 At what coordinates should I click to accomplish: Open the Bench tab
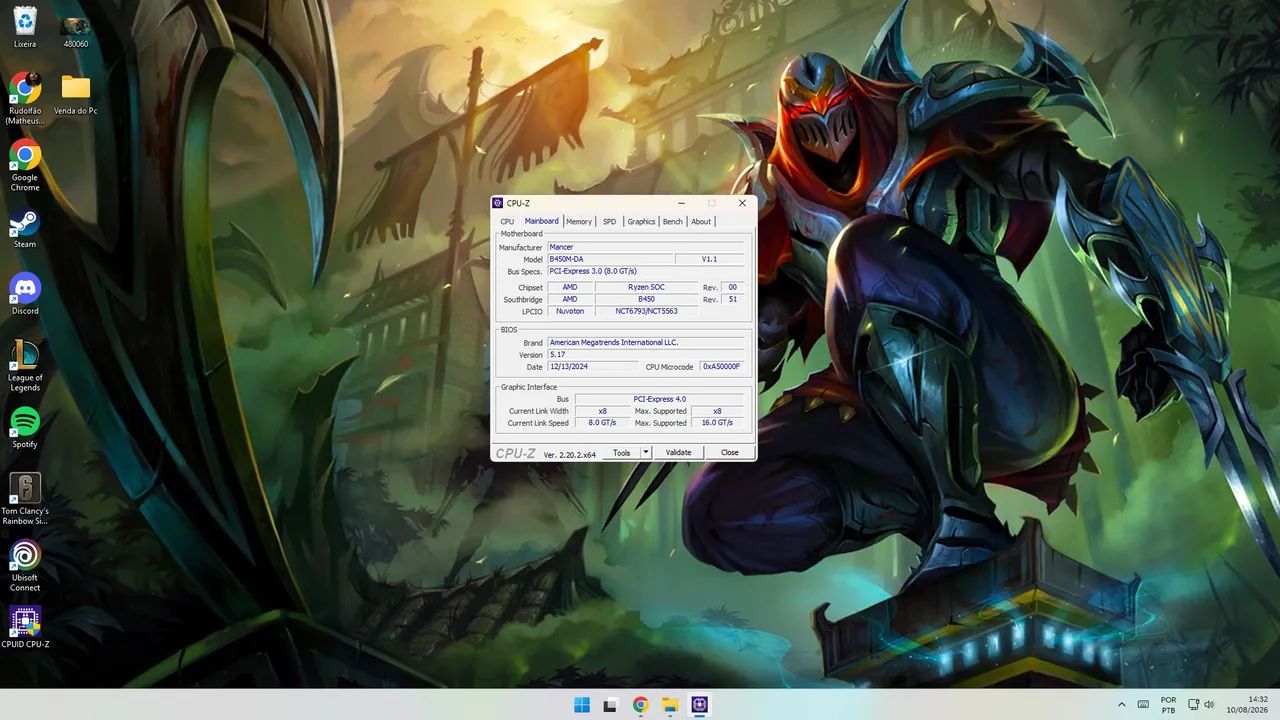672,221
